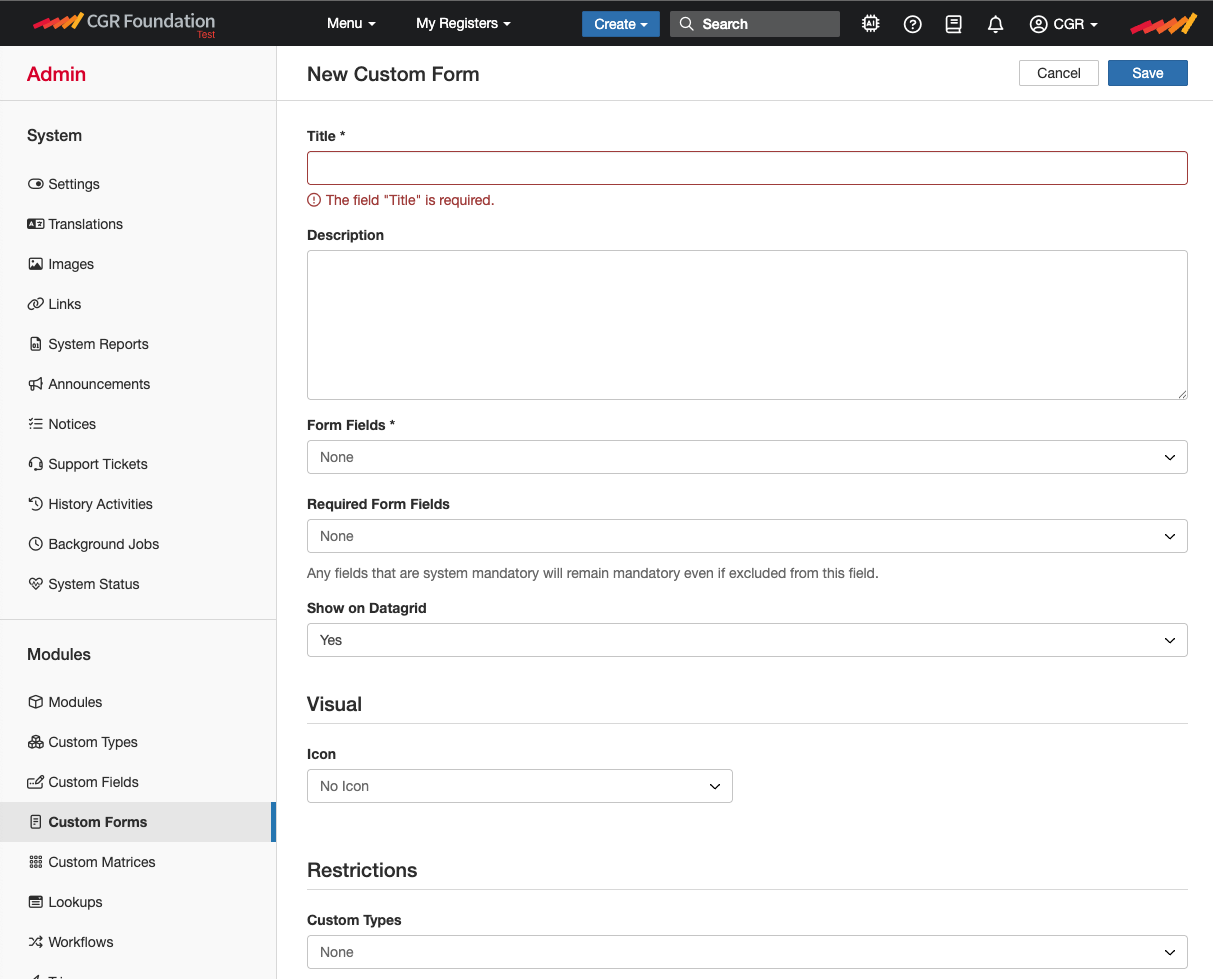Click the Settings toggle icon in sidebar
The width and height of the screenshot is (1213, 979).
coord(36,184)
